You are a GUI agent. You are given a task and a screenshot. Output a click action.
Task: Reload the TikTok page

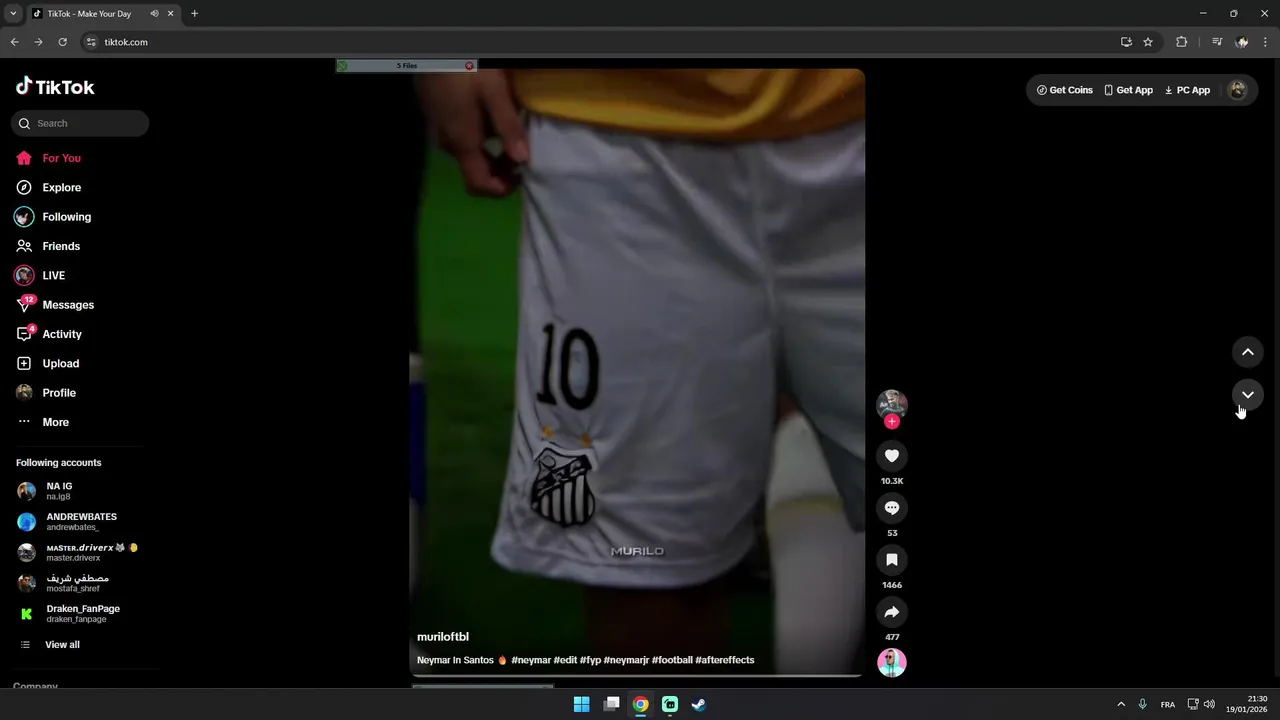click(x=62, y=42)
